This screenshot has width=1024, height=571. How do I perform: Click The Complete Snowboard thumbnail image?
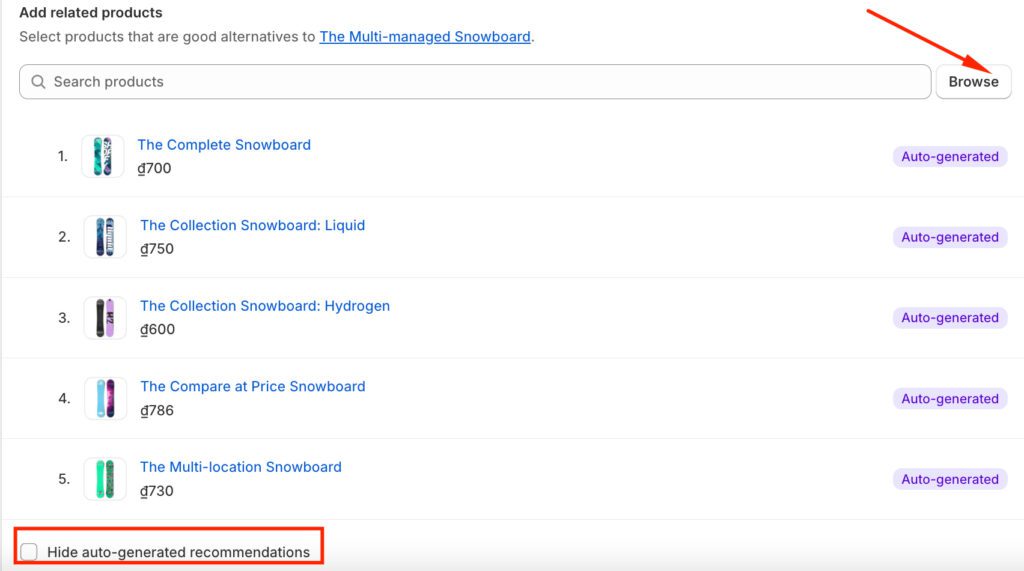click(103, 157)
